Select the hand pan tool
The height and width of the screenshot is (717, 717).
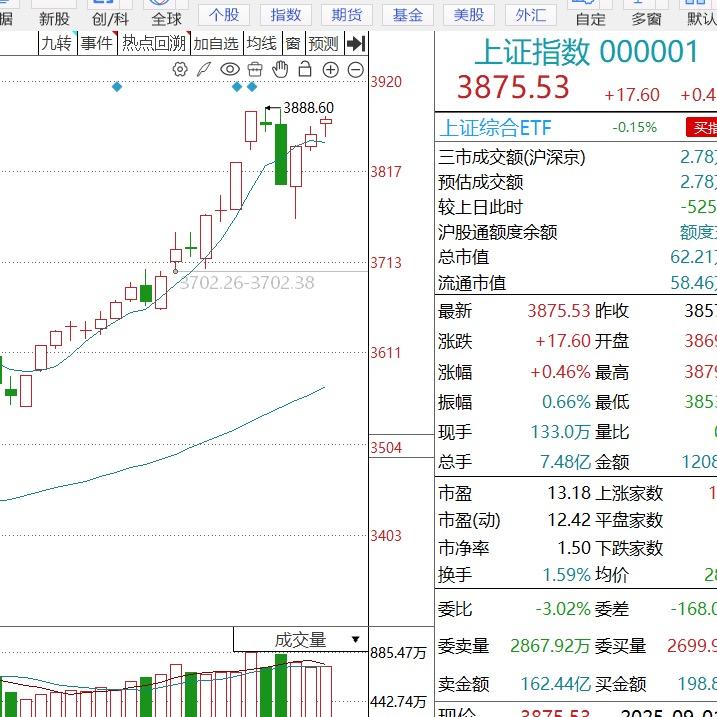tap(280, 70)
